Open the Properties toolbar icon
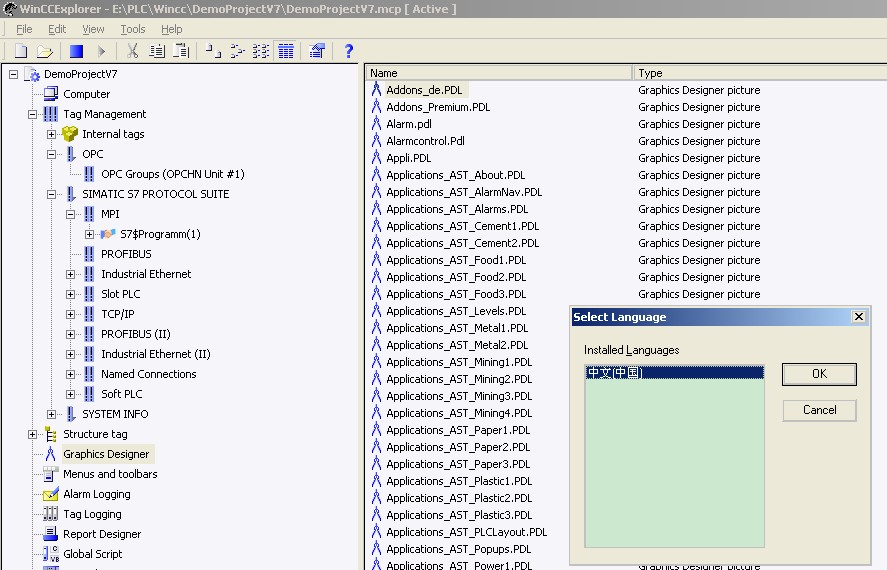 [317, 51]
